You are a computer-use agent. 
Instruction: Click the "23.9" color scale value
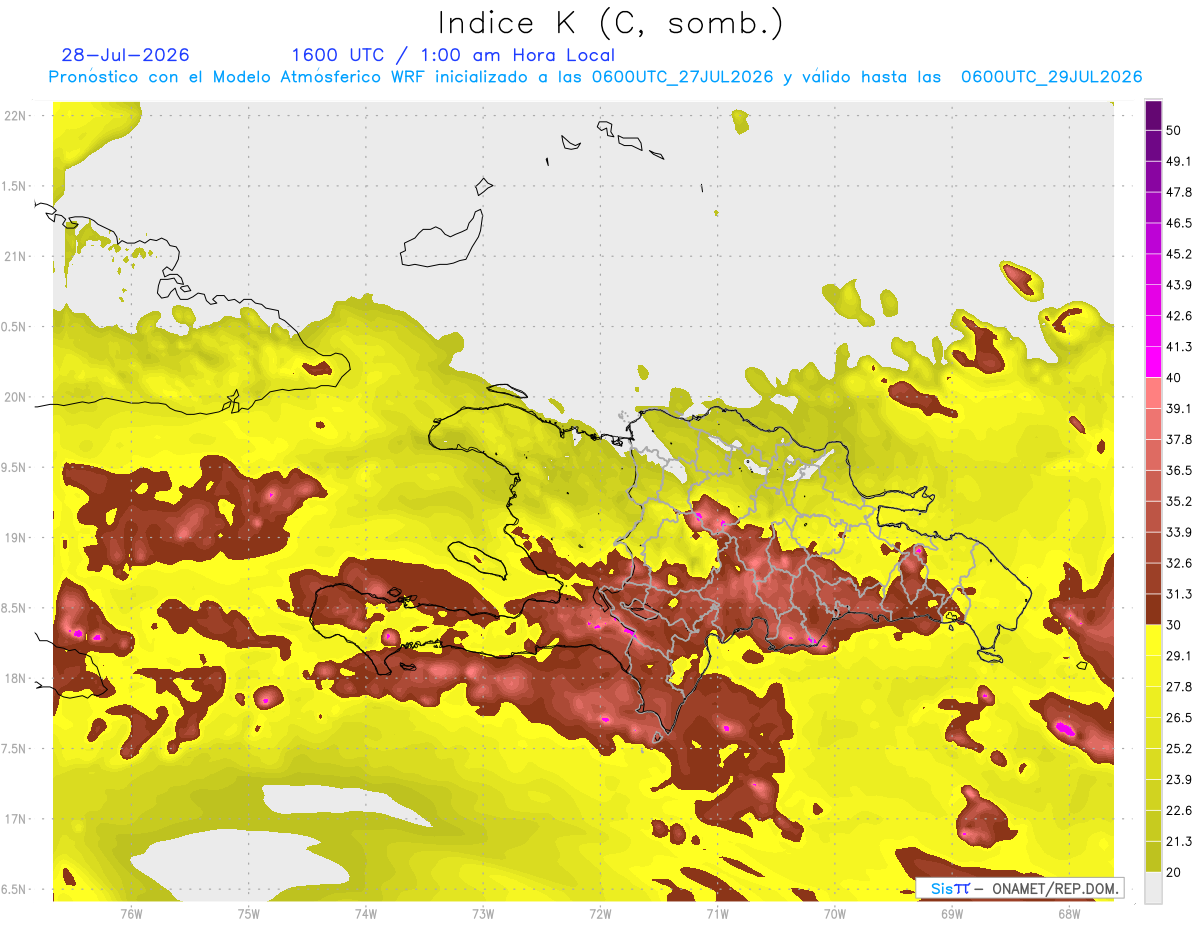point(1179,780)
